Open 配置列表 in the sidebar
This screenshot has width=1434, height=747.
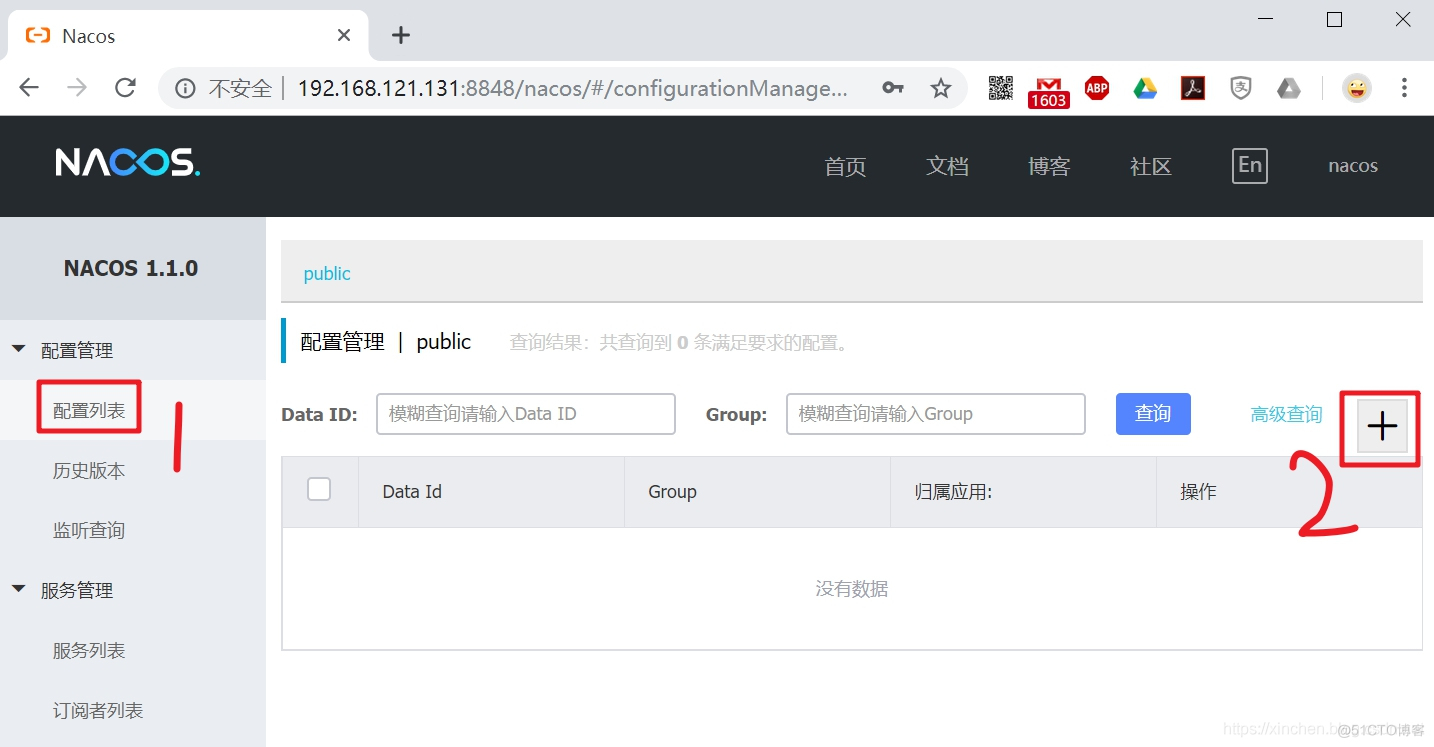point(89,410)
